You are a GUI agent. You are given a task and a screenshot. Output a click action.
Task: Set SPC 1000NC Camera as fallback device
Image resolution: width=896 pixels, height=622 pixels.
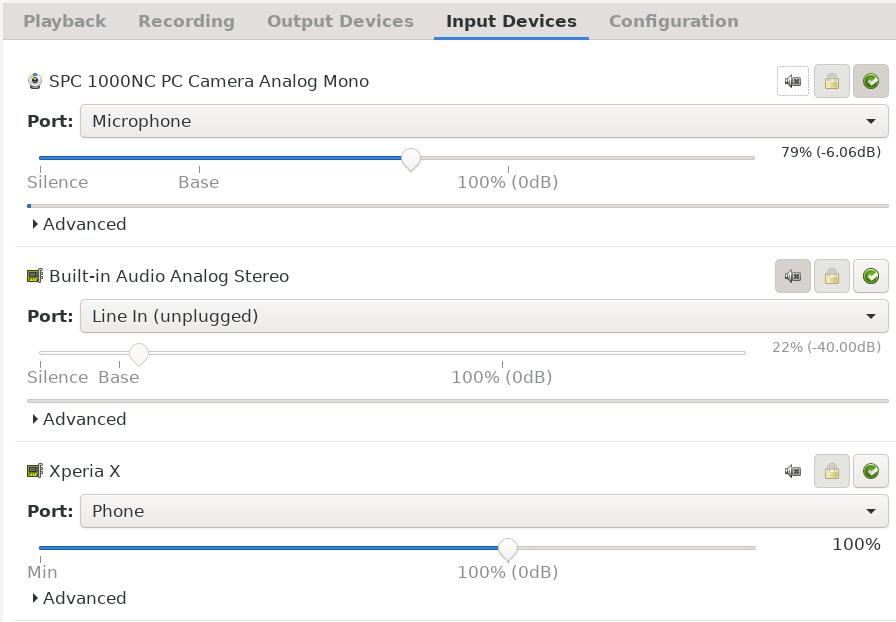(x=871, y=81)
